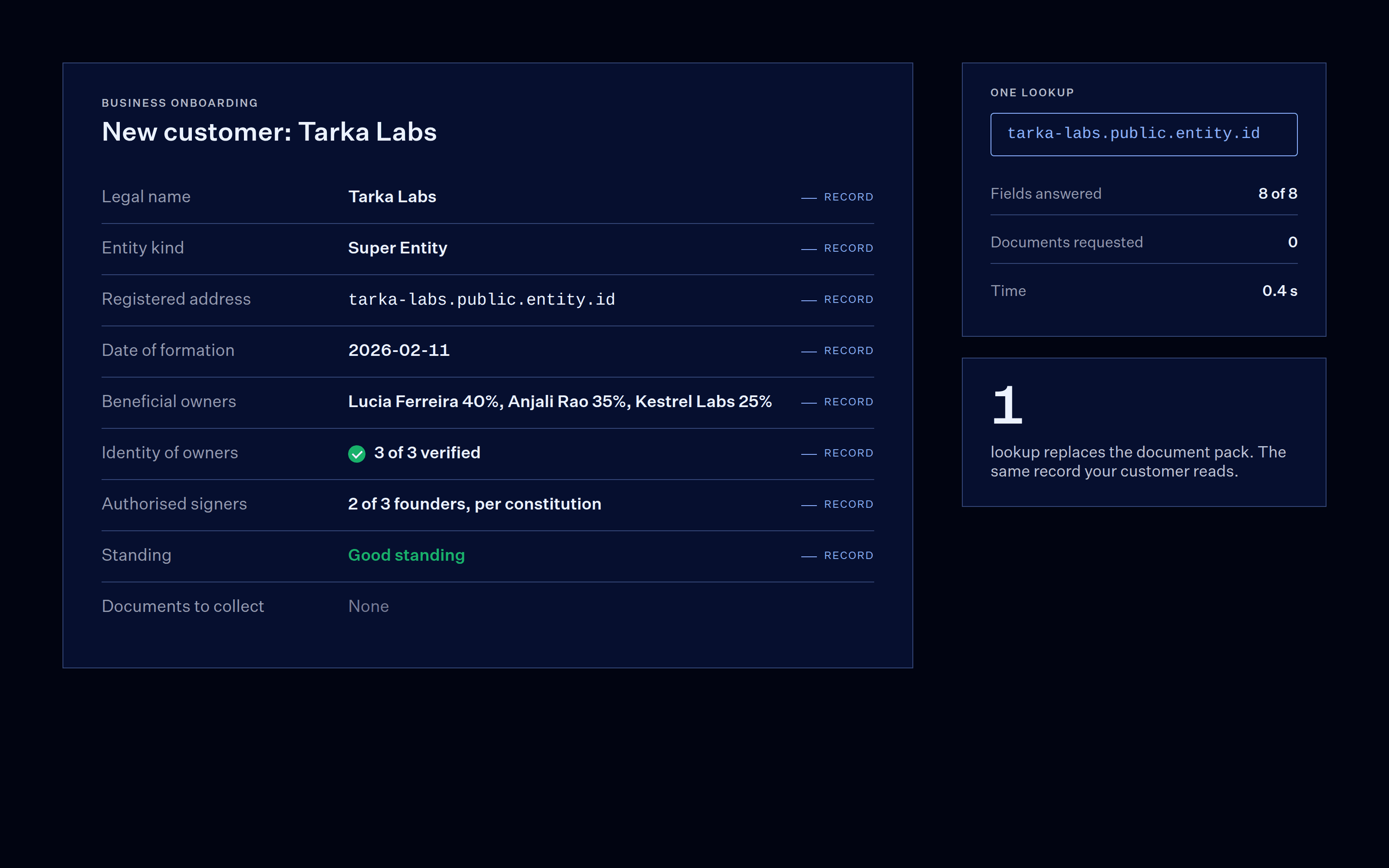1389x868 pixels.
Task: Click the 'Documents requested' label
Action: (1066, 242)
